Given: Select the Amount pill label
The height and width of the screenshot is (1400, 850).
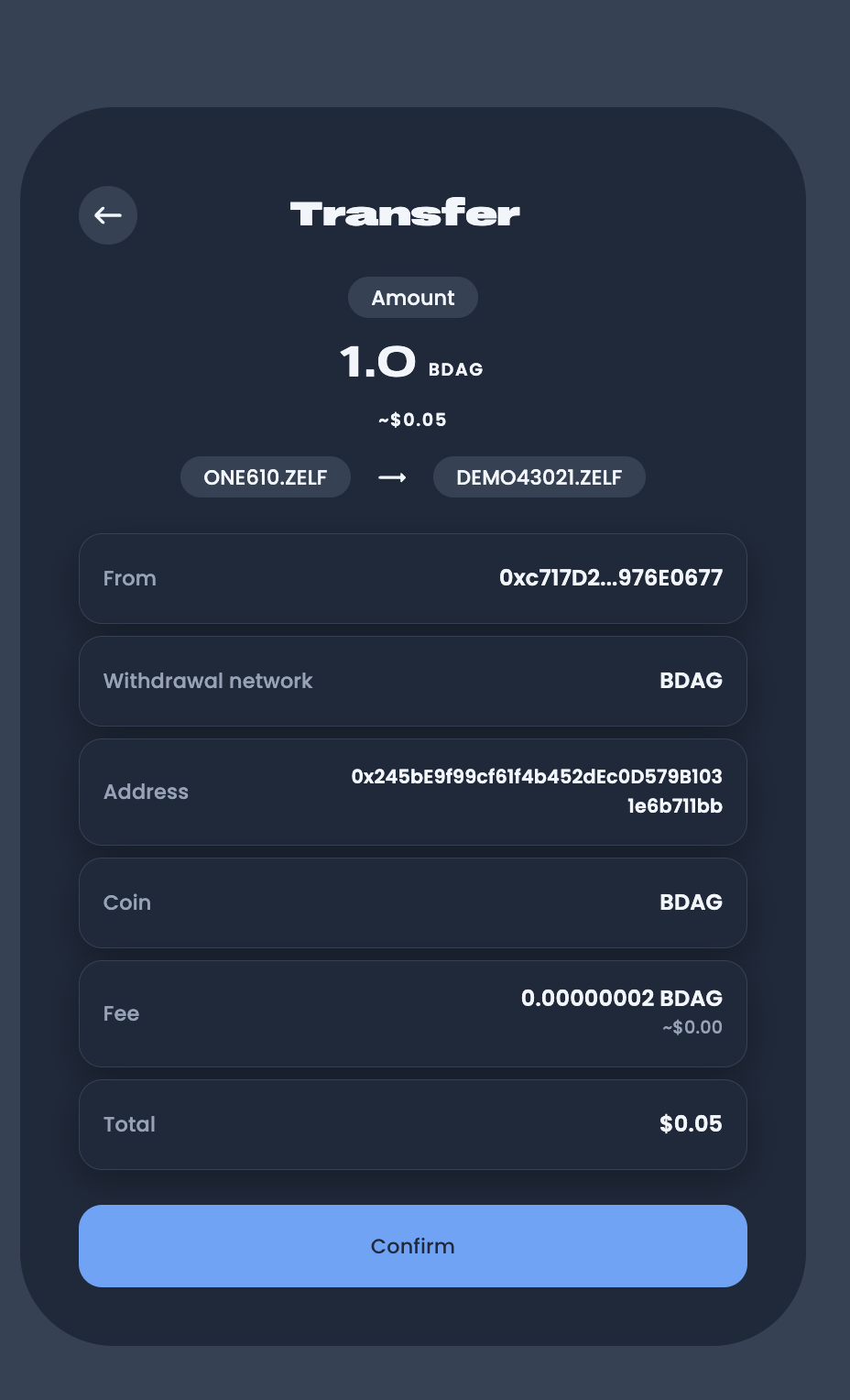Looking at the screenshot, I should (413, 298).
